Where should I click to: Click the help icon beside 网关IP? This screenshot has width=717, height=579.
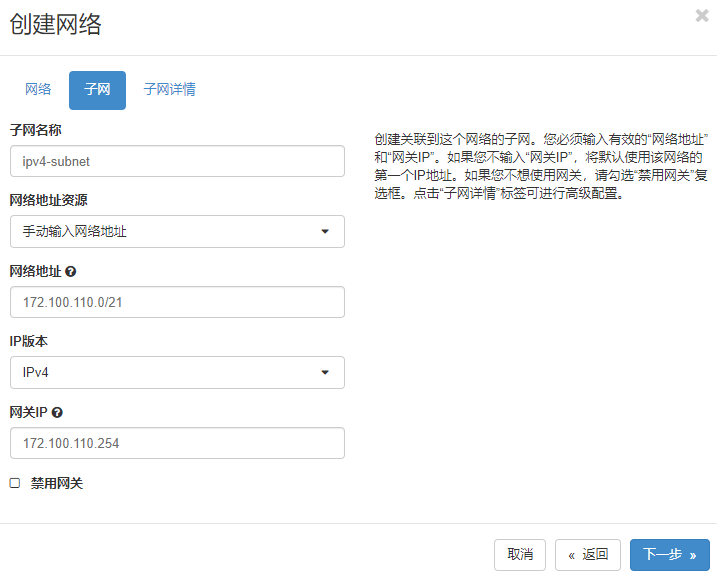coord(57,412)
